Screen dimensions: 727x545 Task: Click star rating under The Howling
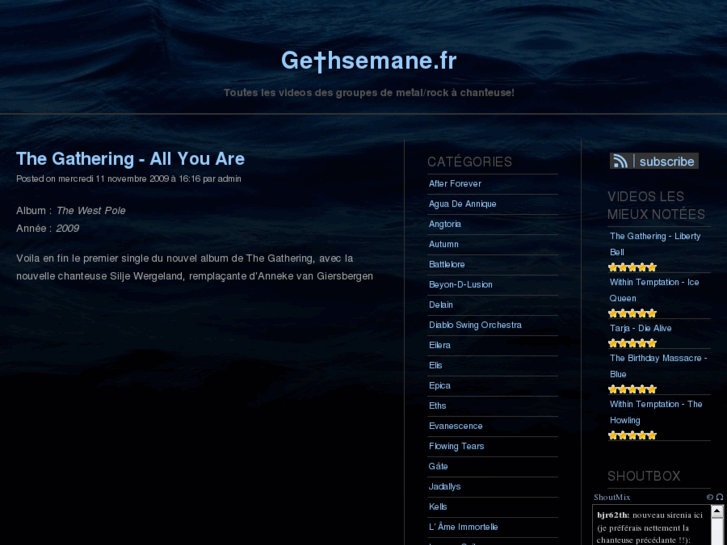point(632,435)
